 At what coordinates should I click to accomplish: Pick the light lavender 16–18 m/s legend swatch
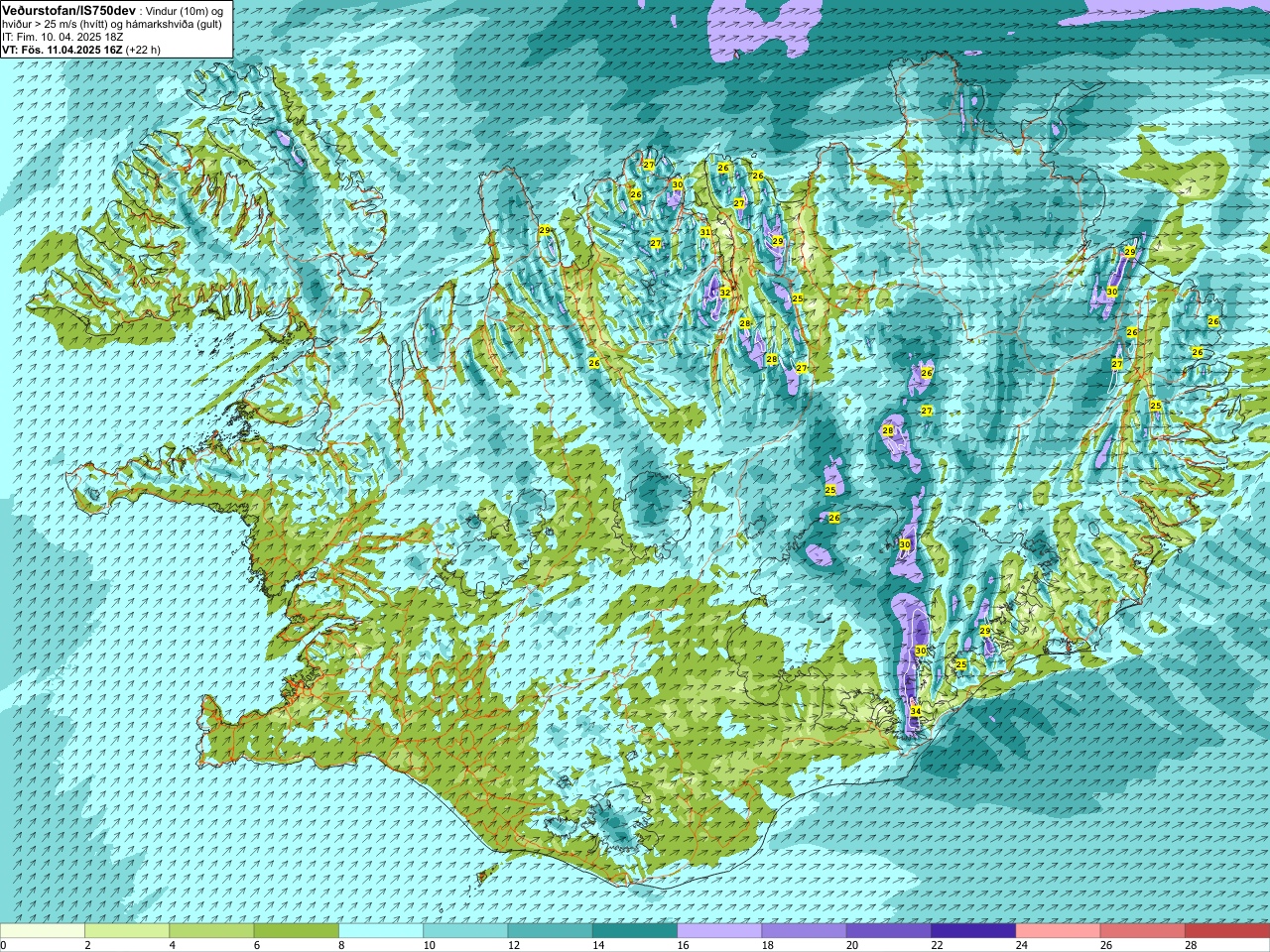[x=719, y=931]
